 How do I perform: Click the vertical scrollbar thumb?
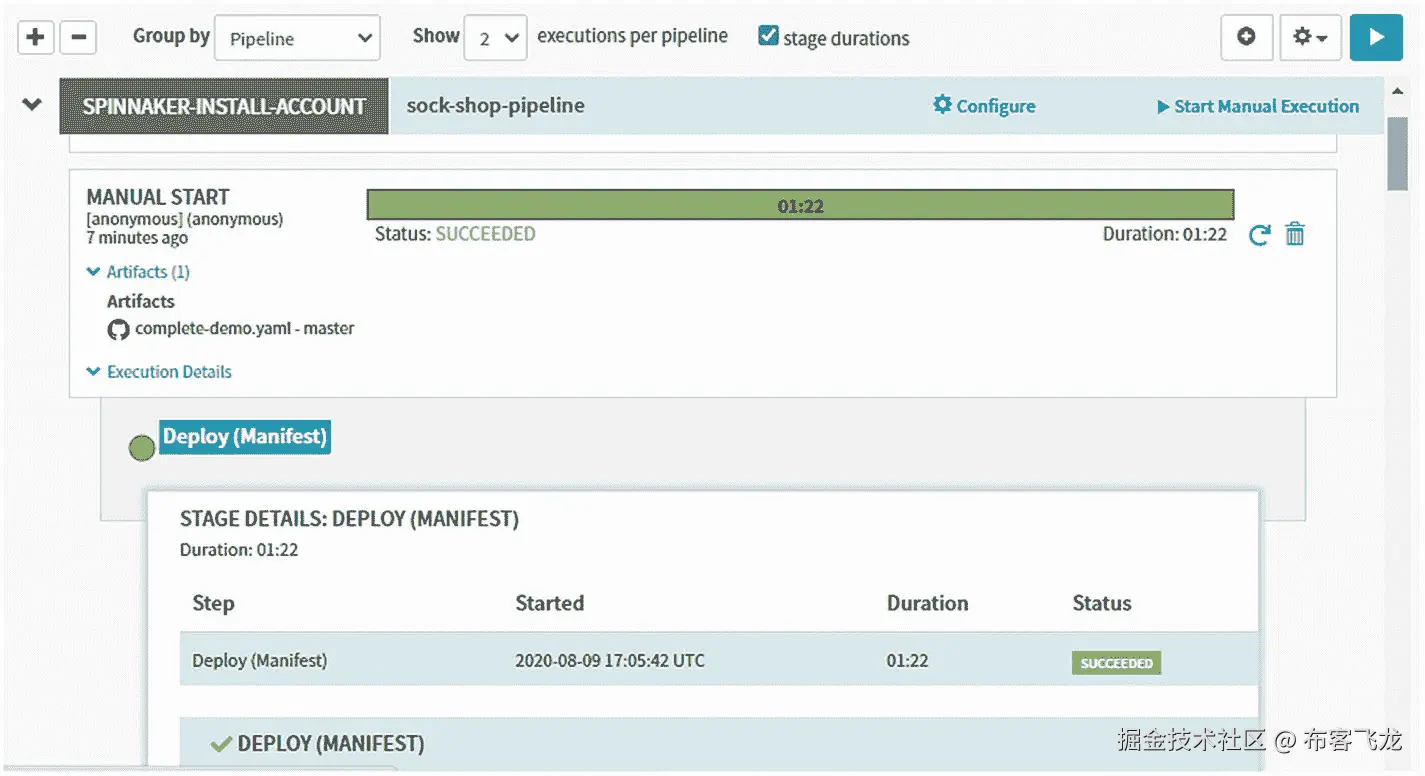coord(1397,152)
